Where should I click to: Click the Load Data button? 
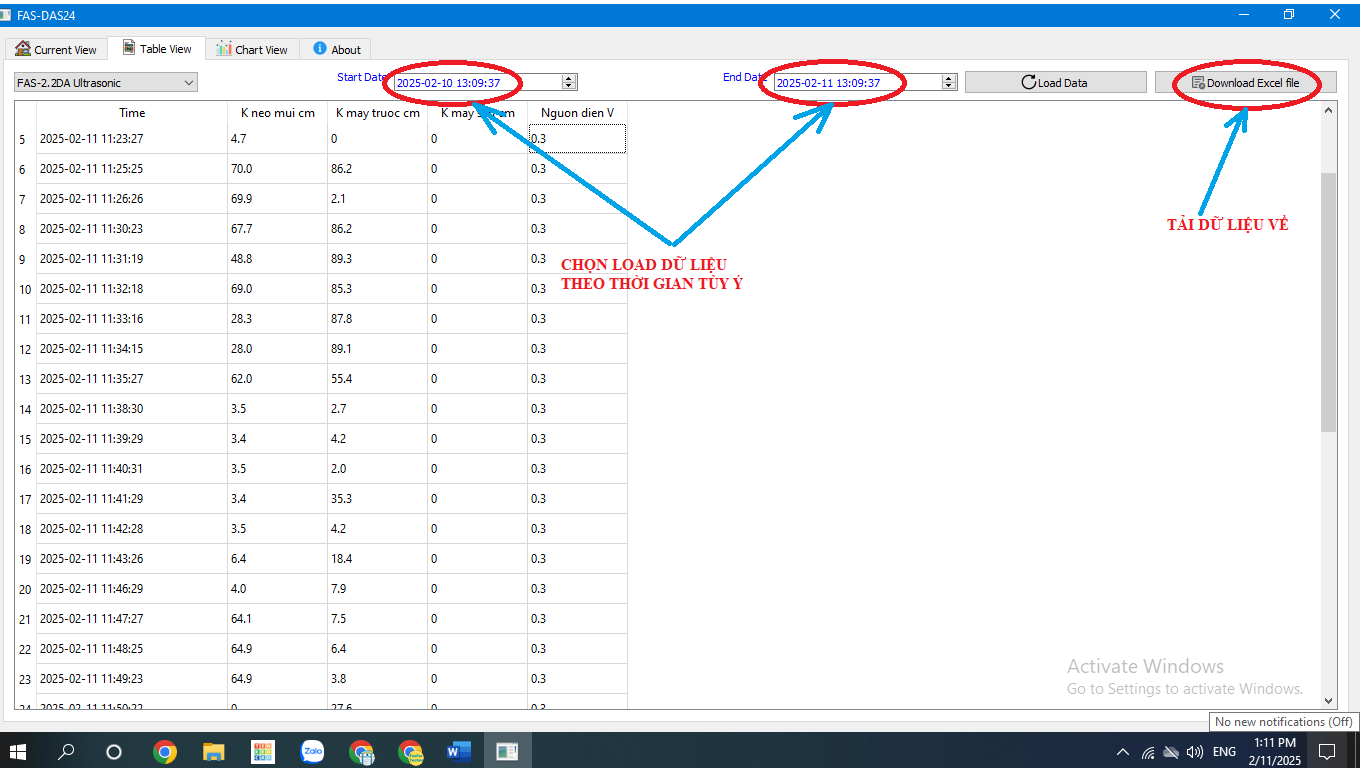click(x=1055, y=83)
